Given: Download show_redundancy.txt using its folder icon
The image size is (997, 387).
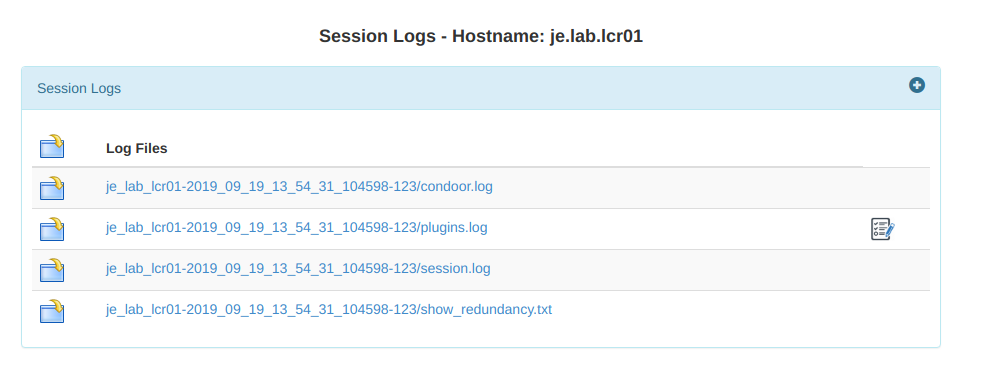Looking at the screenshot, I should click(52, 311).
